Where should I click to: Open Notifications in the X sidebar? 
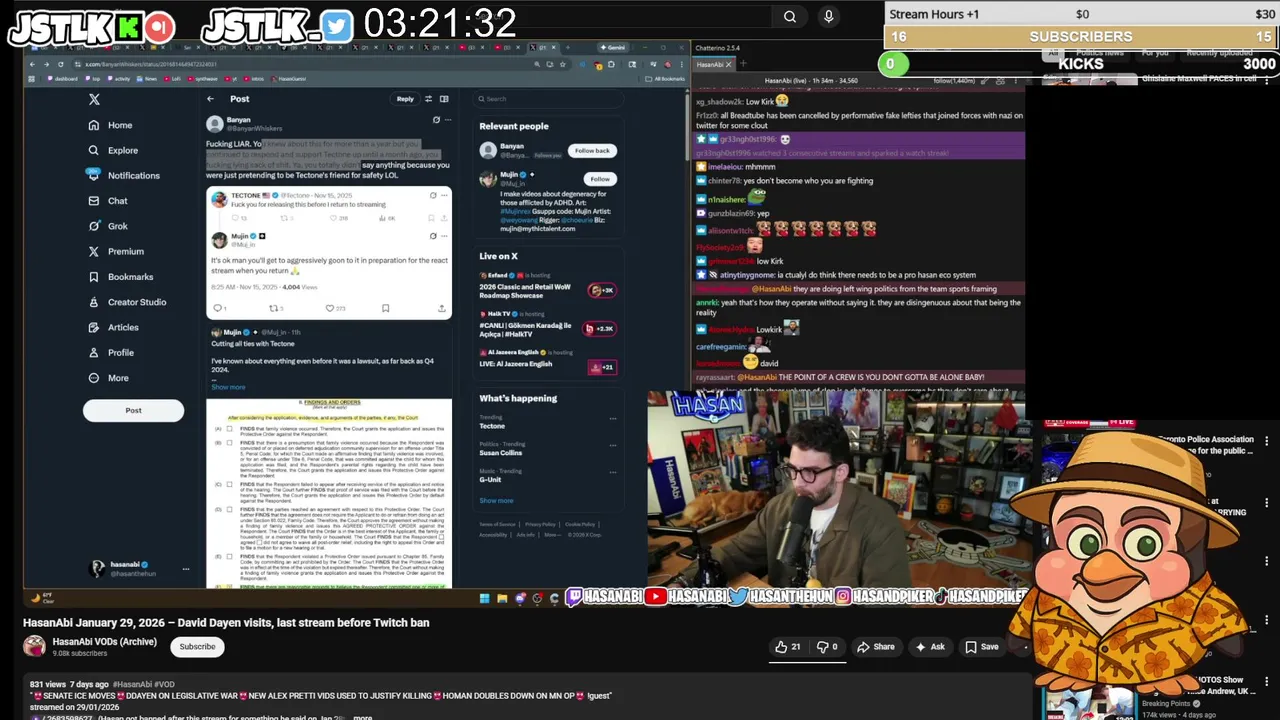coord(123,175)
